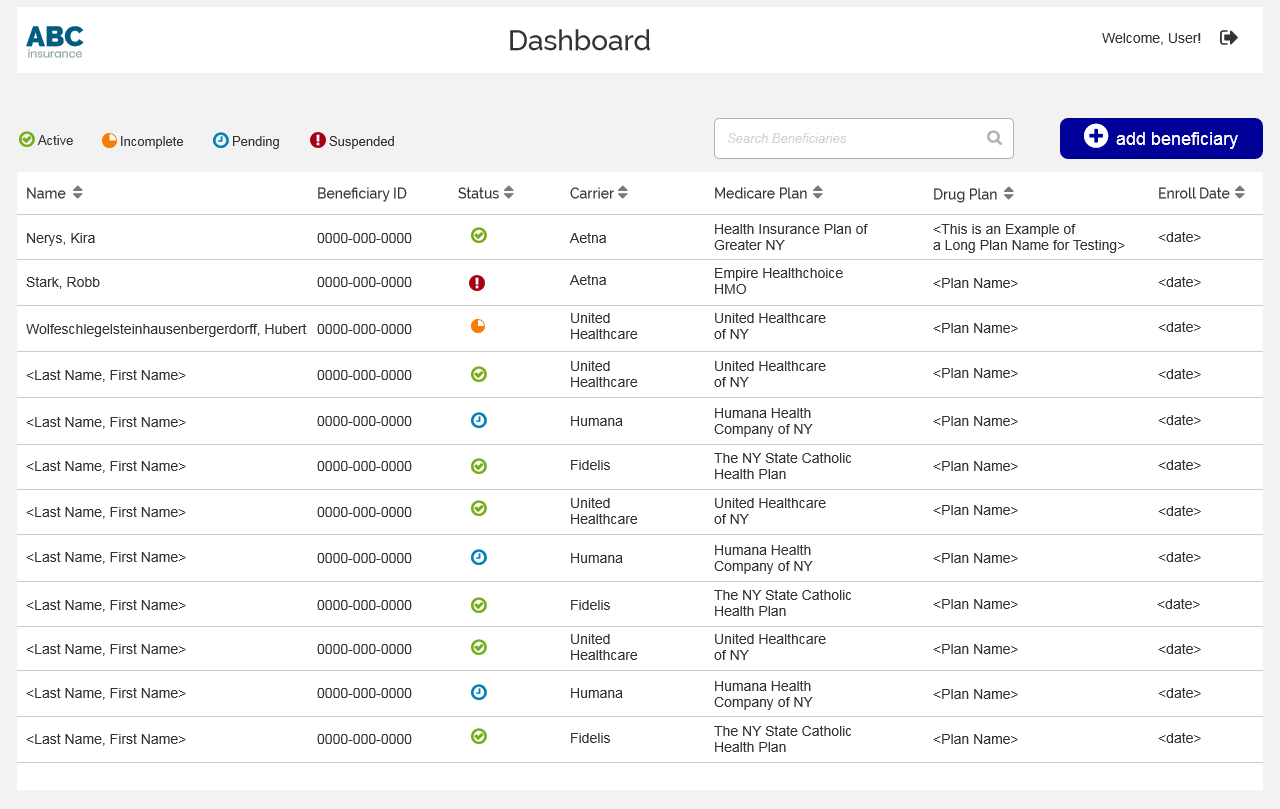The width and height of the screenshot is (1280, 809).
Task: Click the add beneficiary button
Action: coord(1161,138)
